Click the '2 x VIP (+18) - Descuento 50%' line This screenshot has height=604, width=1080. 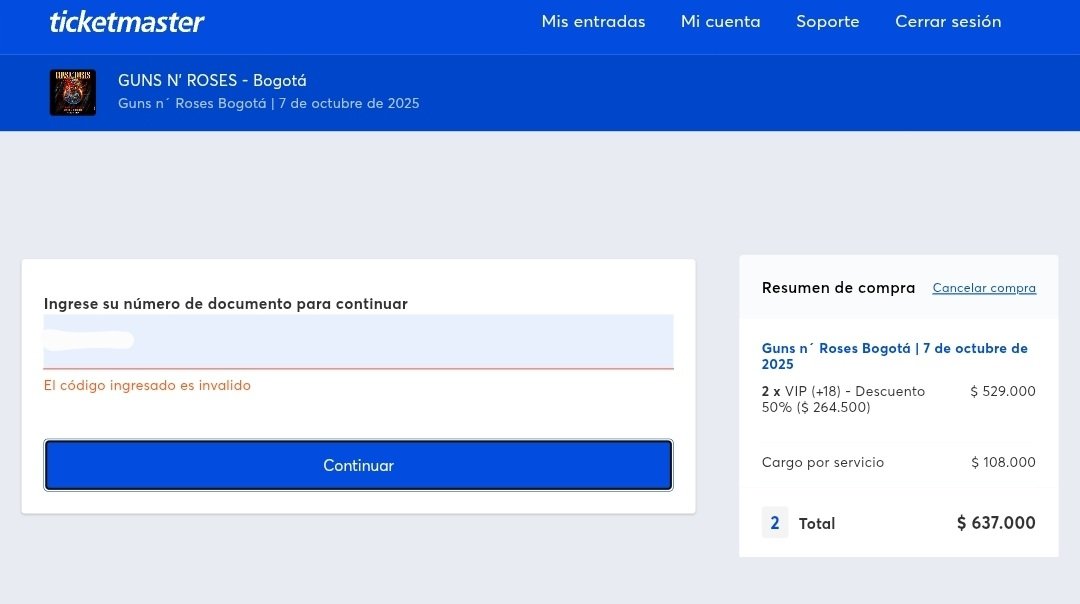point(844,399)
